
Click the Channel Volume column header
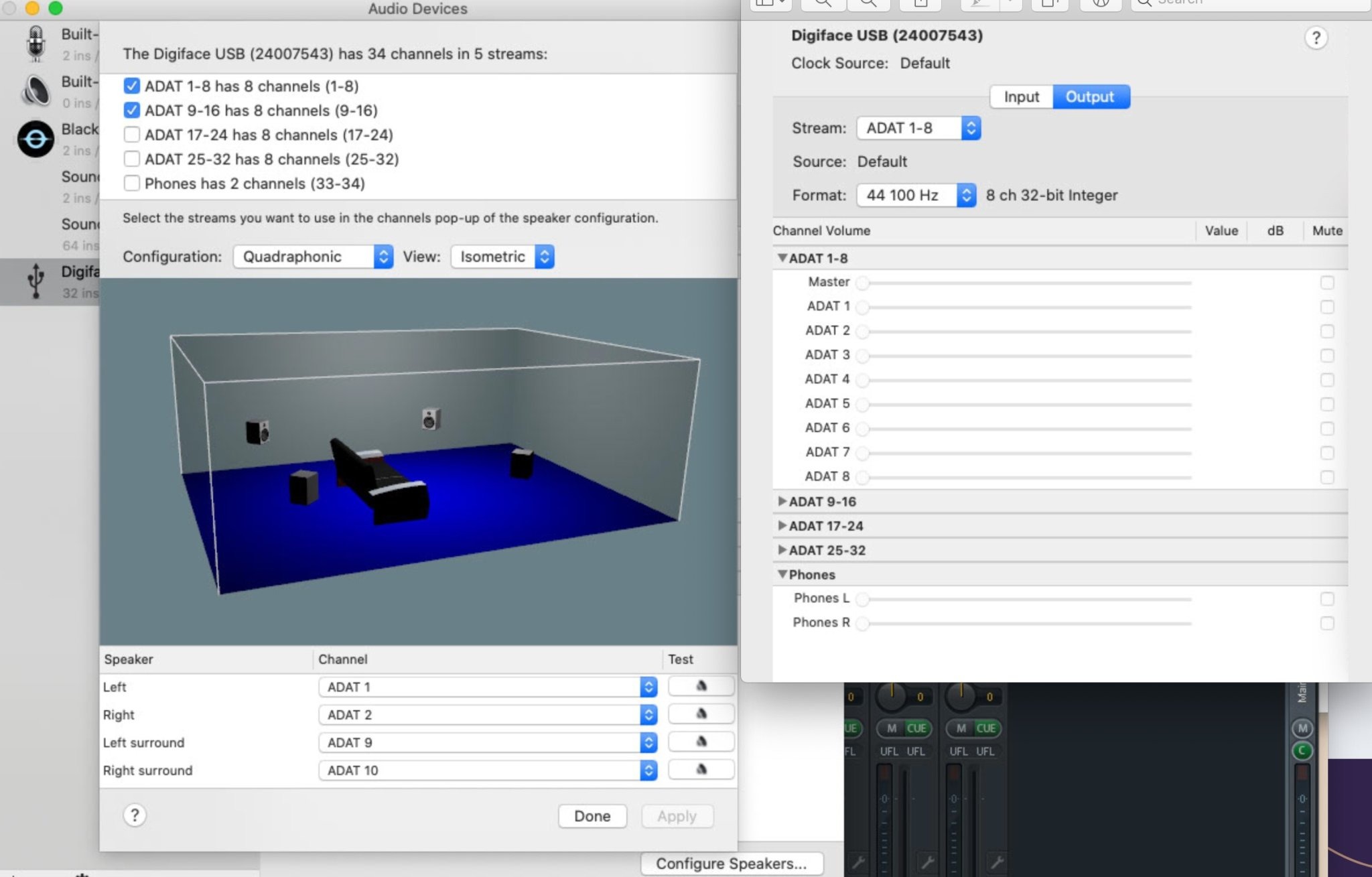[821, 230]
